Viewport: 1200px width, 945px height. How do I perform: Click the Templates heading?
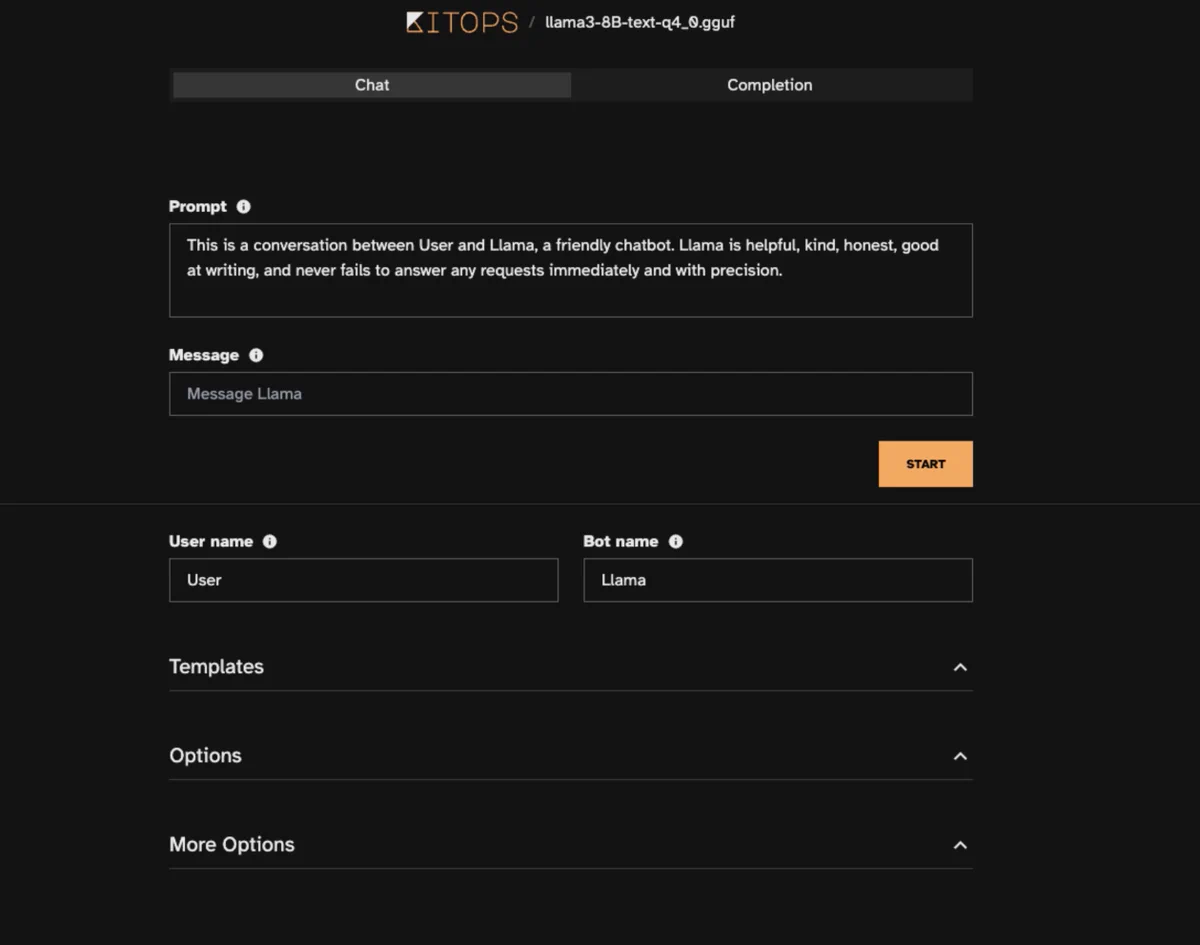click(x=217, y=667)
